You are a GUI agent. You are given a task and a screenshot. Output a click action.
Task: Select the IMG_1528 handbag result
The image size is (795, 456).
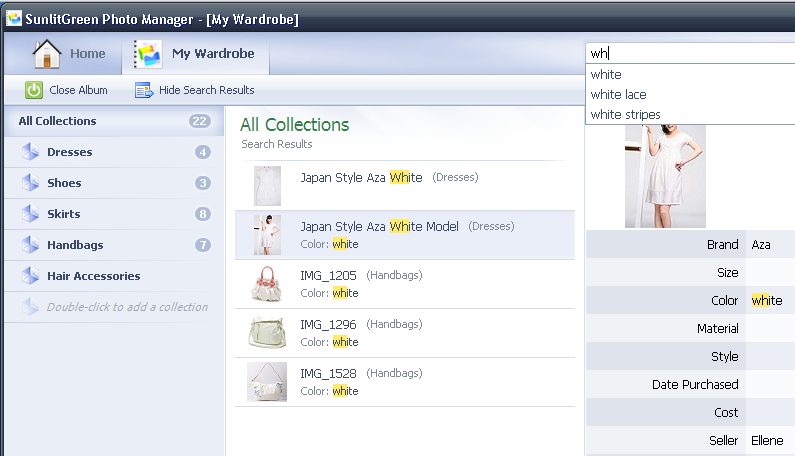[x=405, y=382]
